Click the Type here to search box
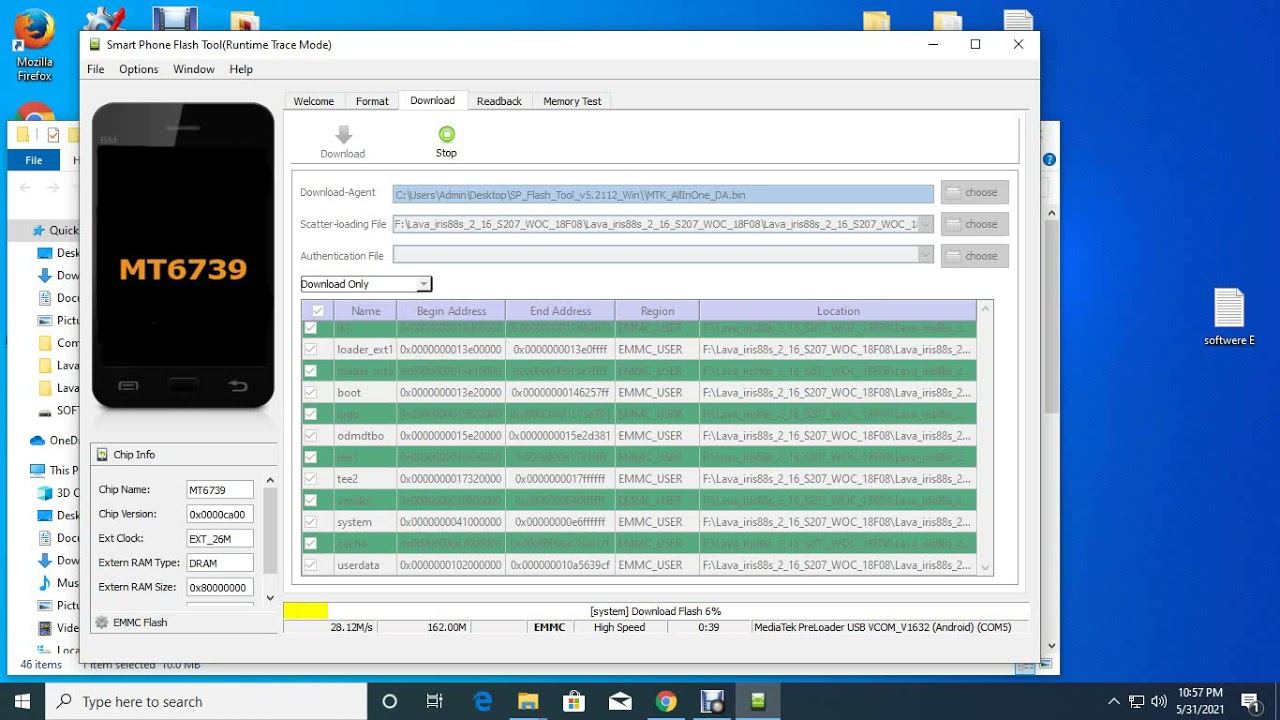This screenshot has width=1280, height=720. click(206, 701)
